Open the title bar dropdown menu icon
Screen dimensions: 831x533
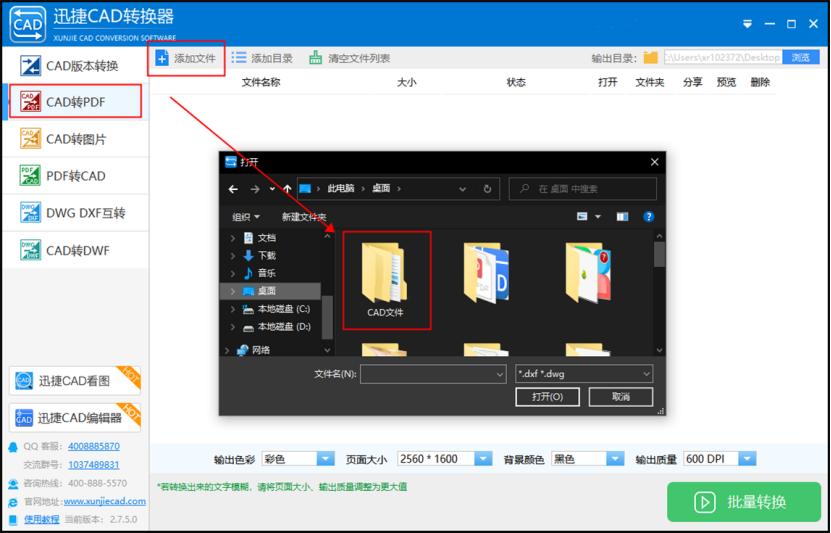point(747,24)
